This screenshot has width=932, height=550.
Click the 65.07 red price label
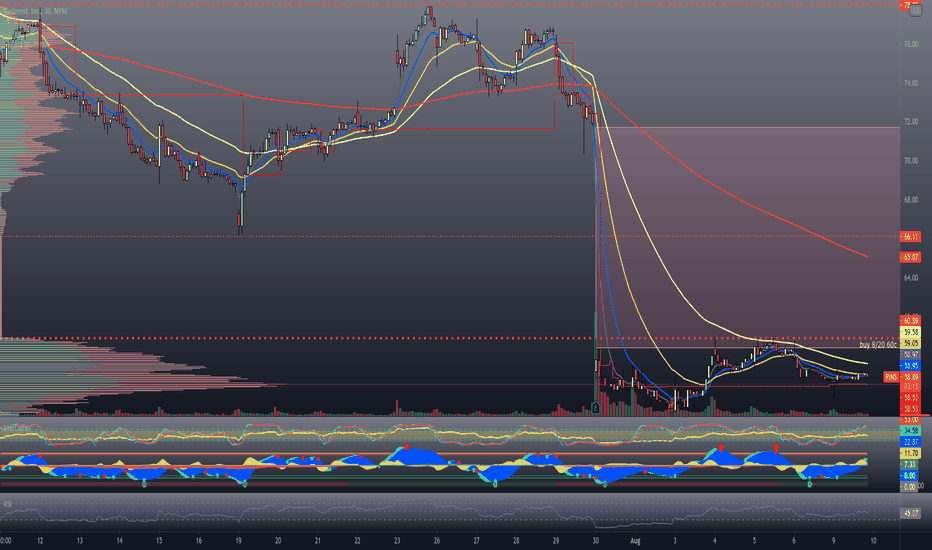pos(911,257)
